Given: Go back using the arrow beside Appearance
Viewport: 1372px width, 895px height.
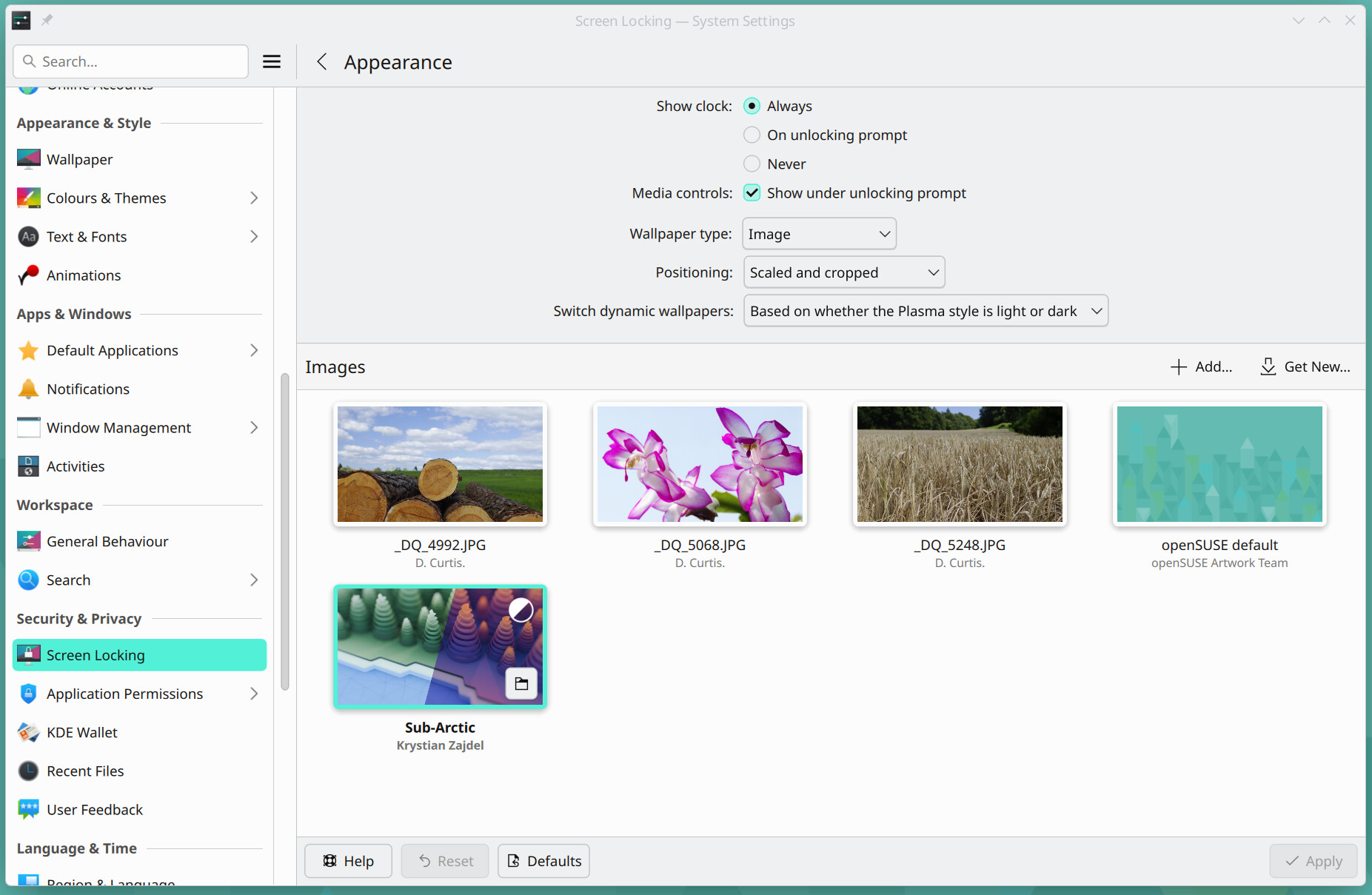Looking at the screenshot, I should click(x=321, y=62).
